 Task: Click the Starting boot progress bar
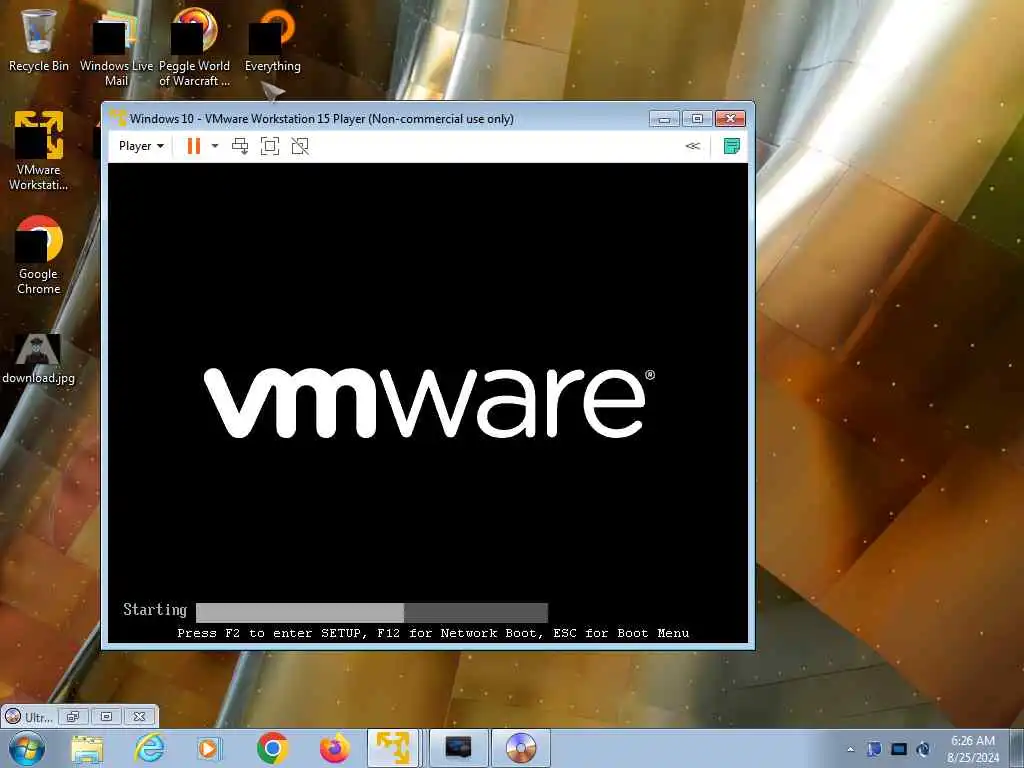point(372,612)
